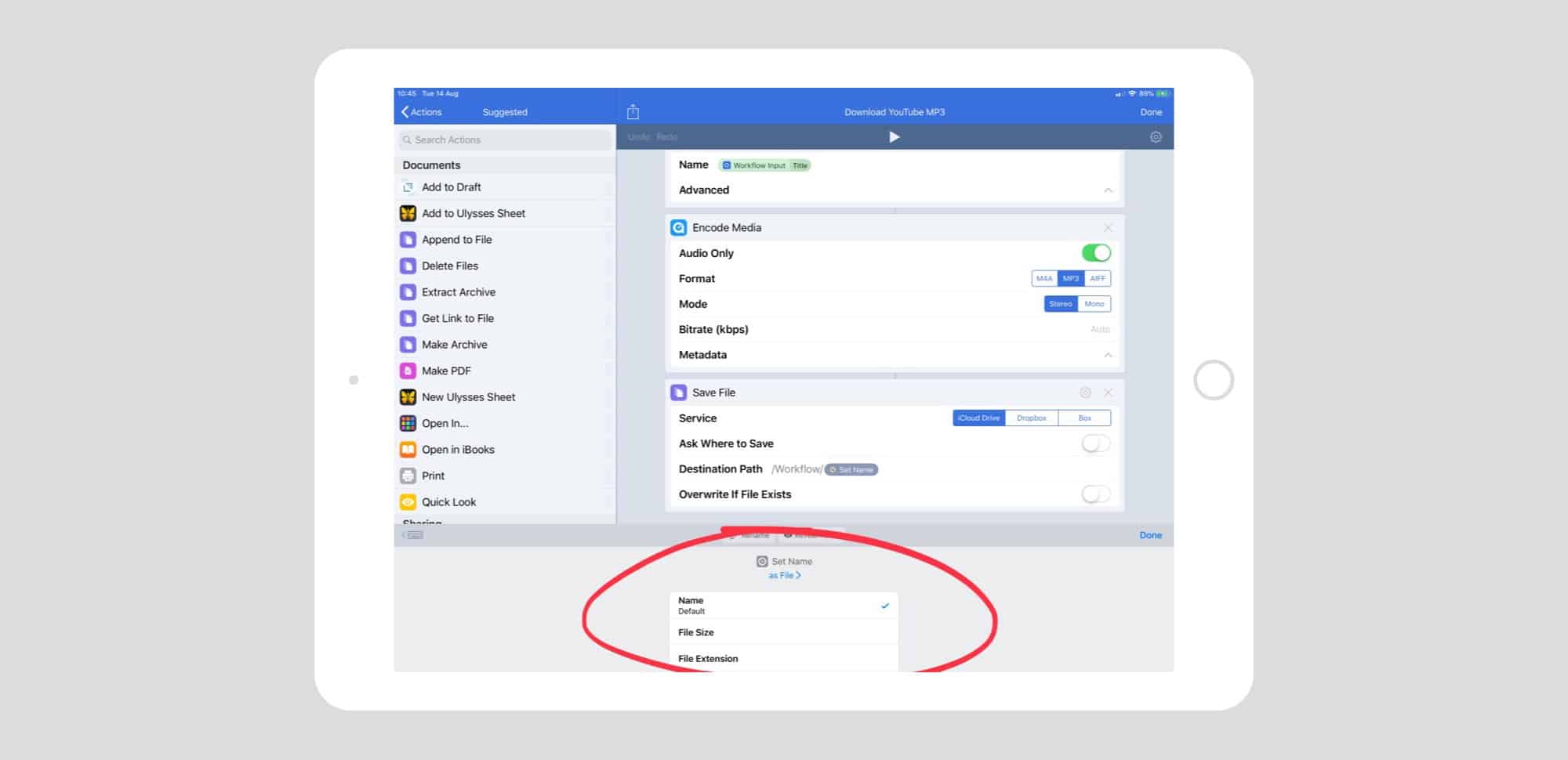This screenshot has height=760, width=1568.
Task: Click the Extract Archive icon
Action: tap(408, 292)
